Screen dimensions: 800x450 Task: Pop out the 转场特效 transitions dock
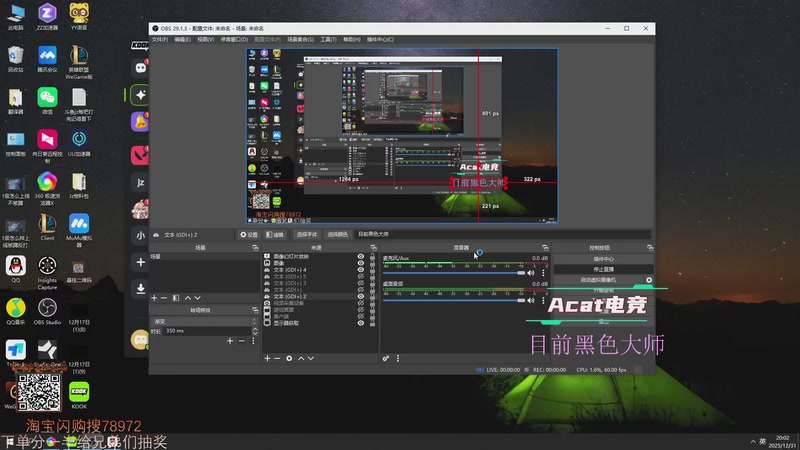point(255,310)
